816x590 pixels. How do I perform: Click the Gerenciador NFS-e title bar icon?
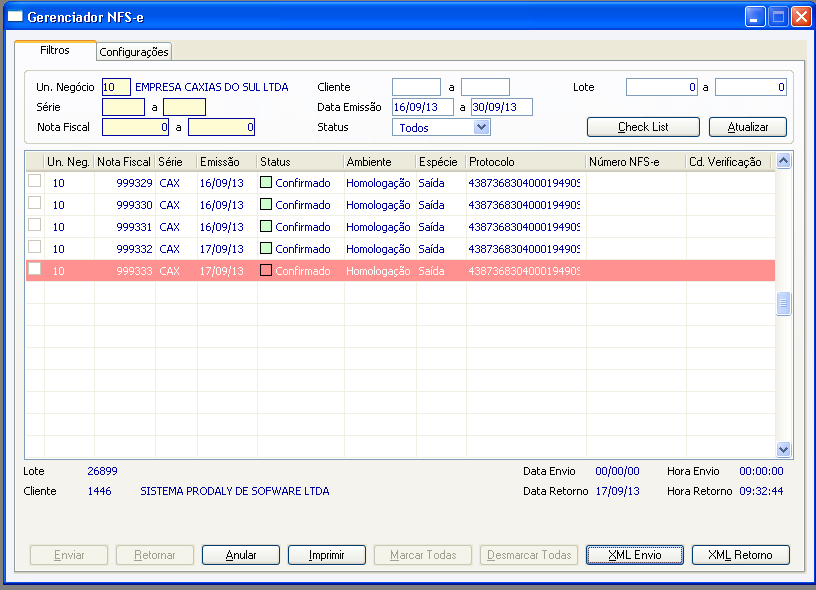15,16
